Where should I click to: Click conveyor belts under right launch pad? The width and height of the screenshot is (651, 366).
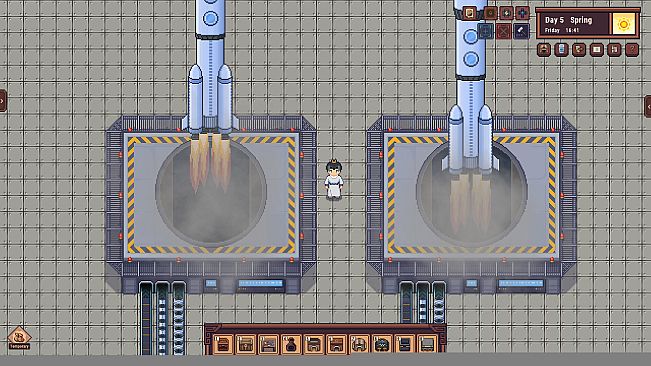(423, 302)
